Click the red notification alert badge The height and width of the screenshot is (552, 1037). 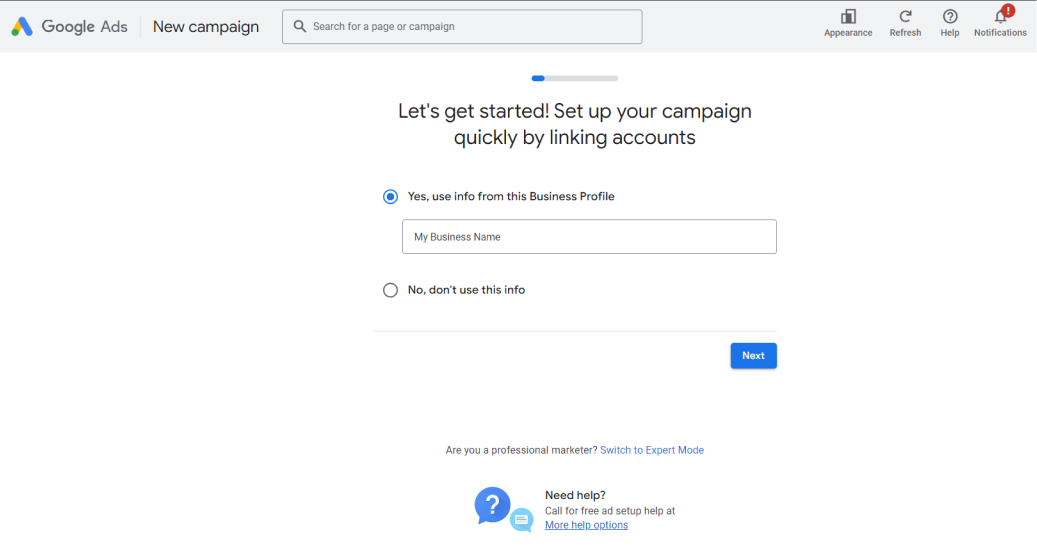click(1008, 11)
